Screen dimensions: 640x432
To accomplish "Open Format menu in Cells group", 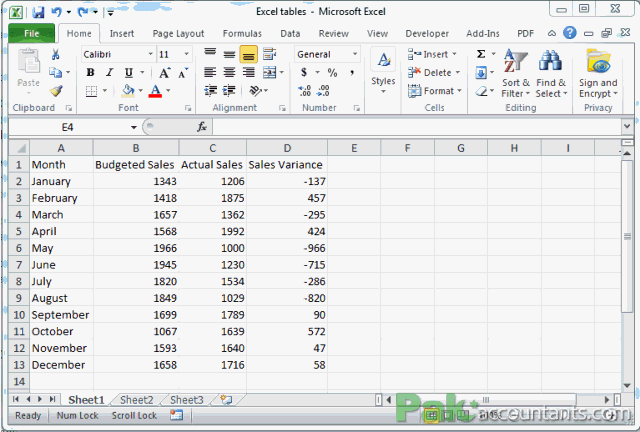I will point(435,91).
